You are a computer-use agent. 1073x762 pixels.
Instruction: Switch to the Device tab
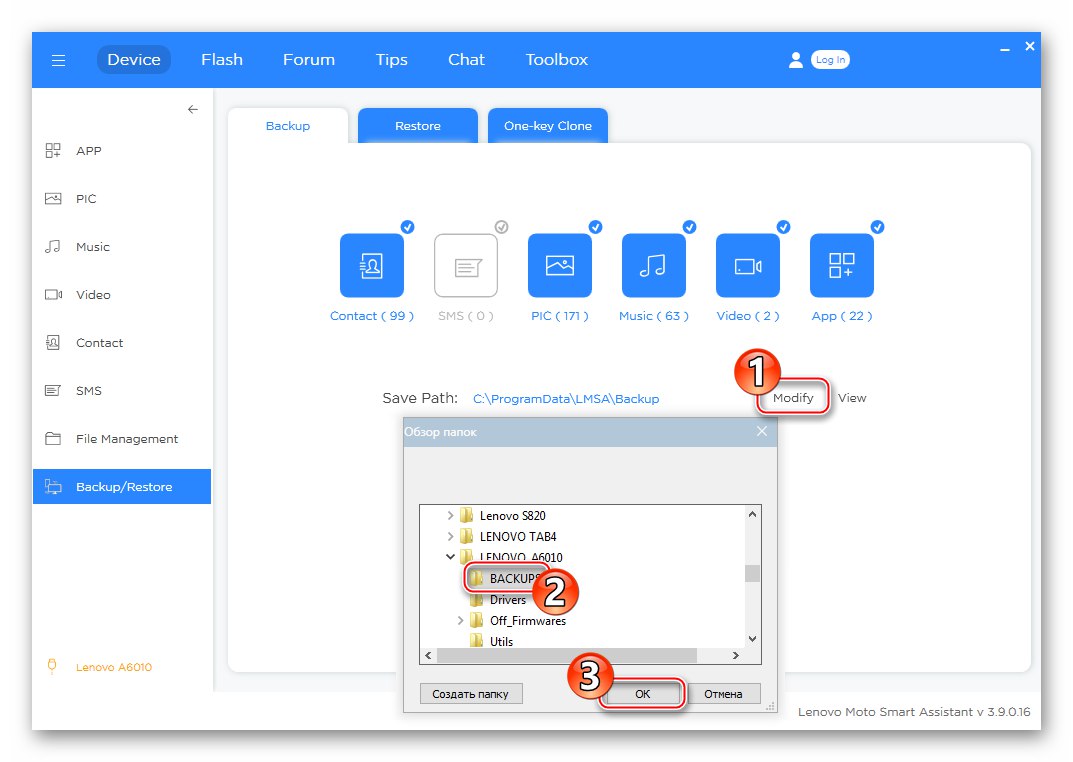[x=134, y=60]
